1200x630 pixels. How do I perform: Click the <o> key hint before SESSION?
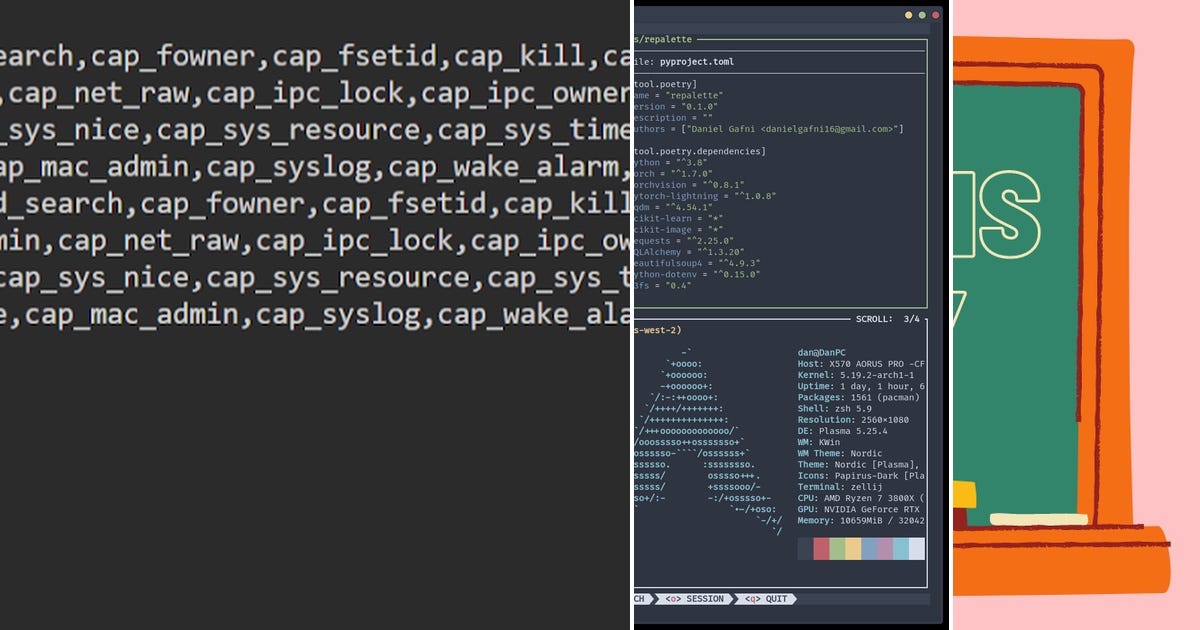(x=673, y=599)
